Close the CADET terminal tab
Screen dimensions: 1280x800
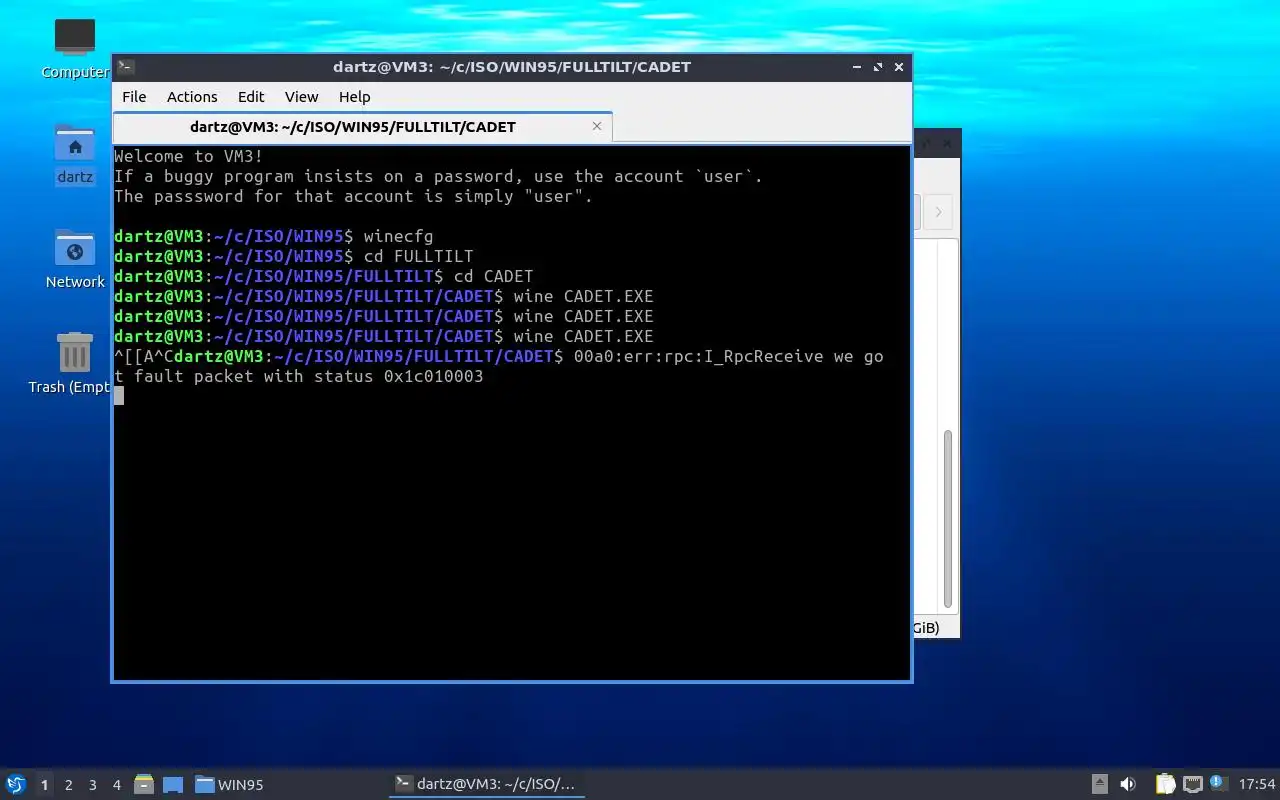pos(597,126)
